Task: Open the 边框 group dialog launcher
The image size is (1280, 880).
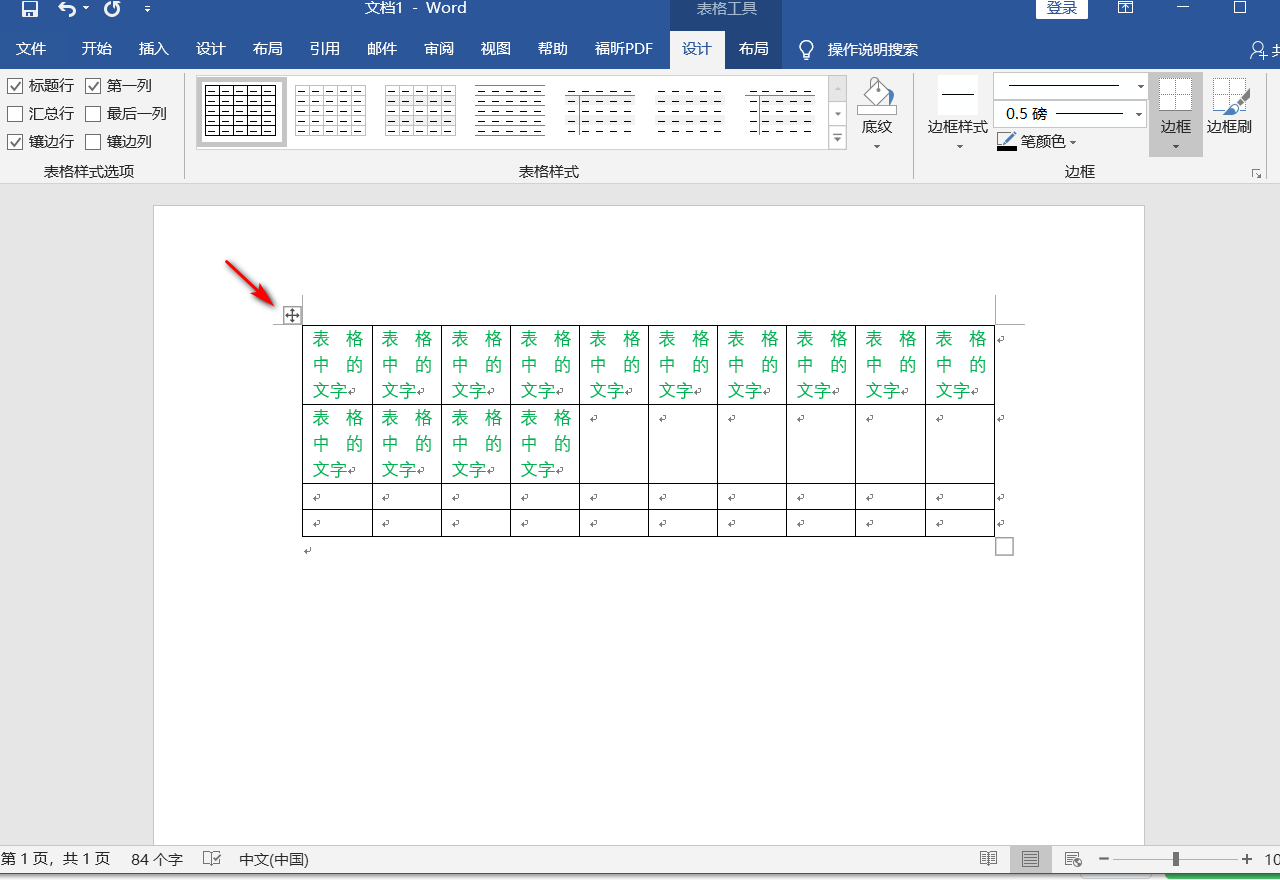Action: coord(1256,173)
